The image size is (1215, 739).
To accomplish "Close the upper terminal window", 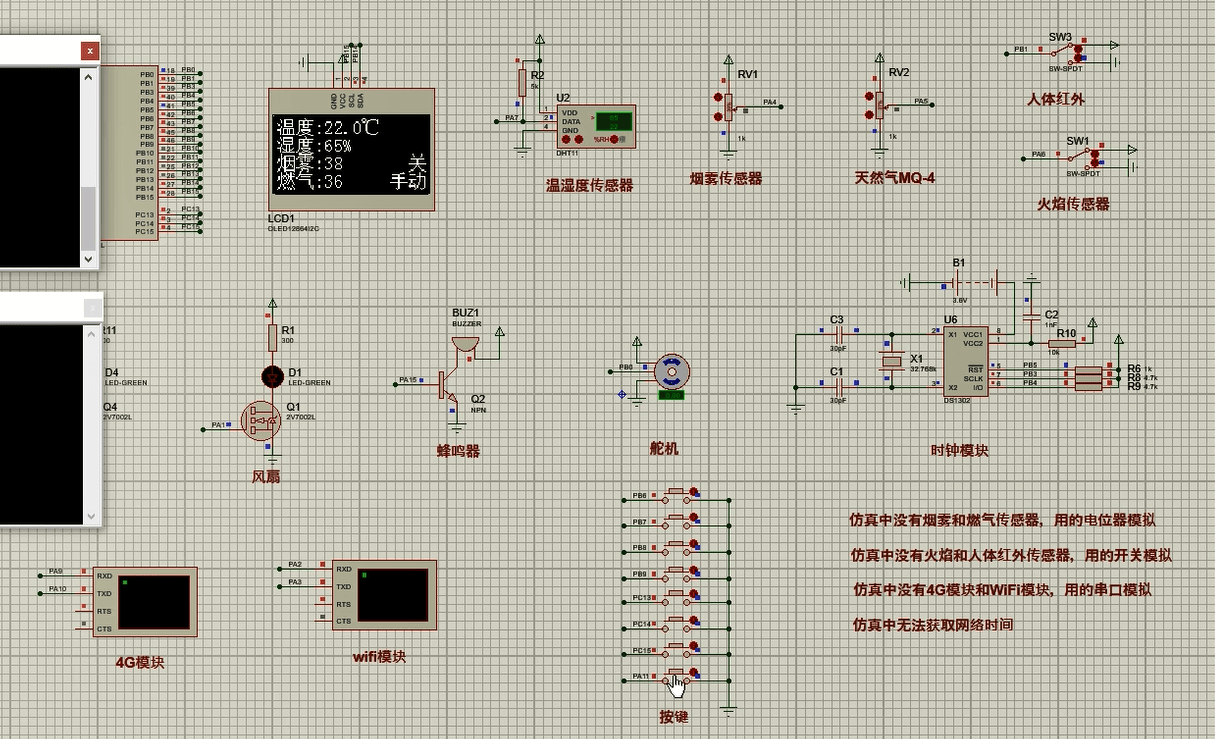I will (x=90, y=50).
